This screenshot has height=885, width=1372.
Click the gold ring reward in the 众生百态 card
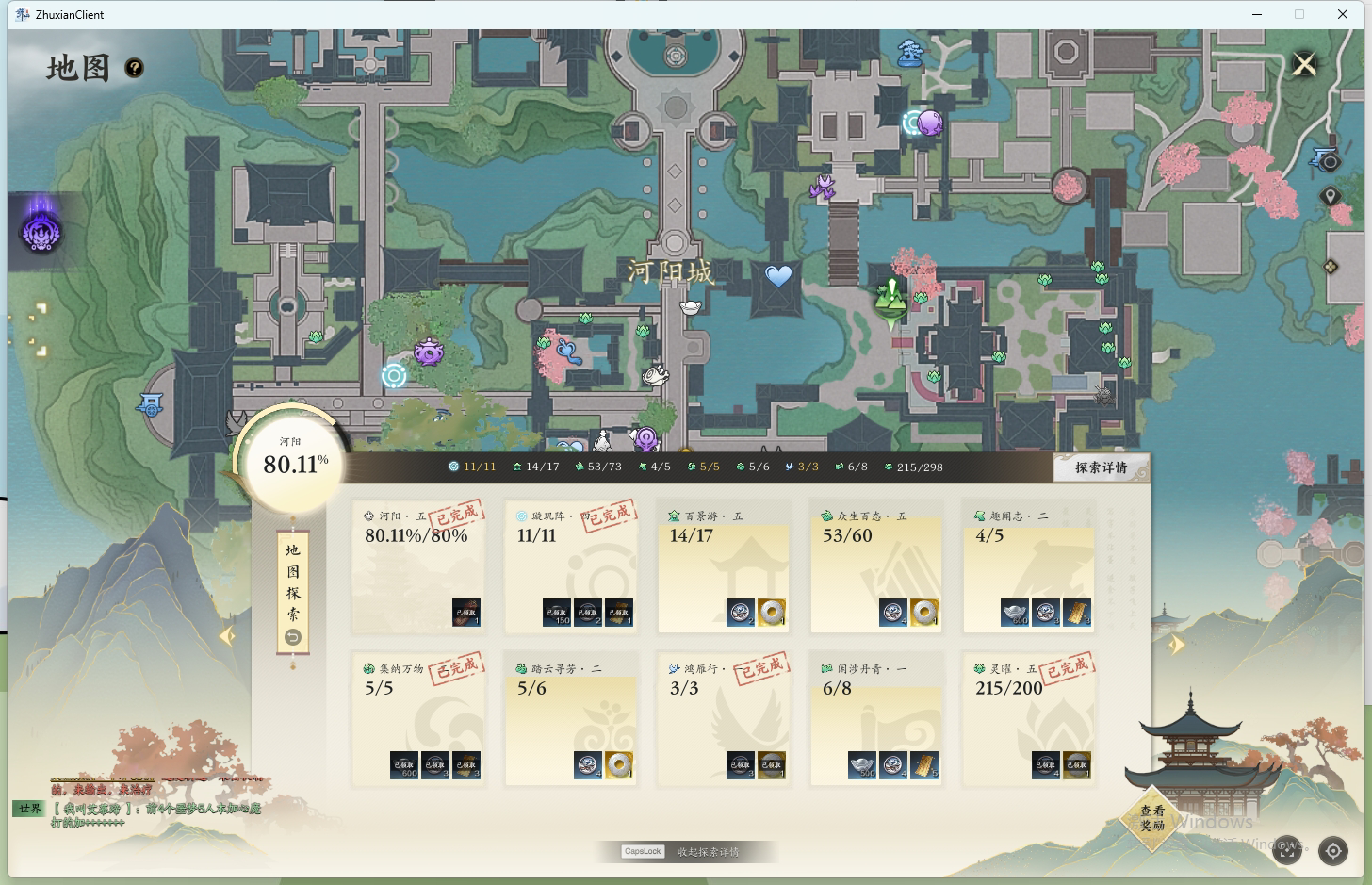tap(923, 613)
